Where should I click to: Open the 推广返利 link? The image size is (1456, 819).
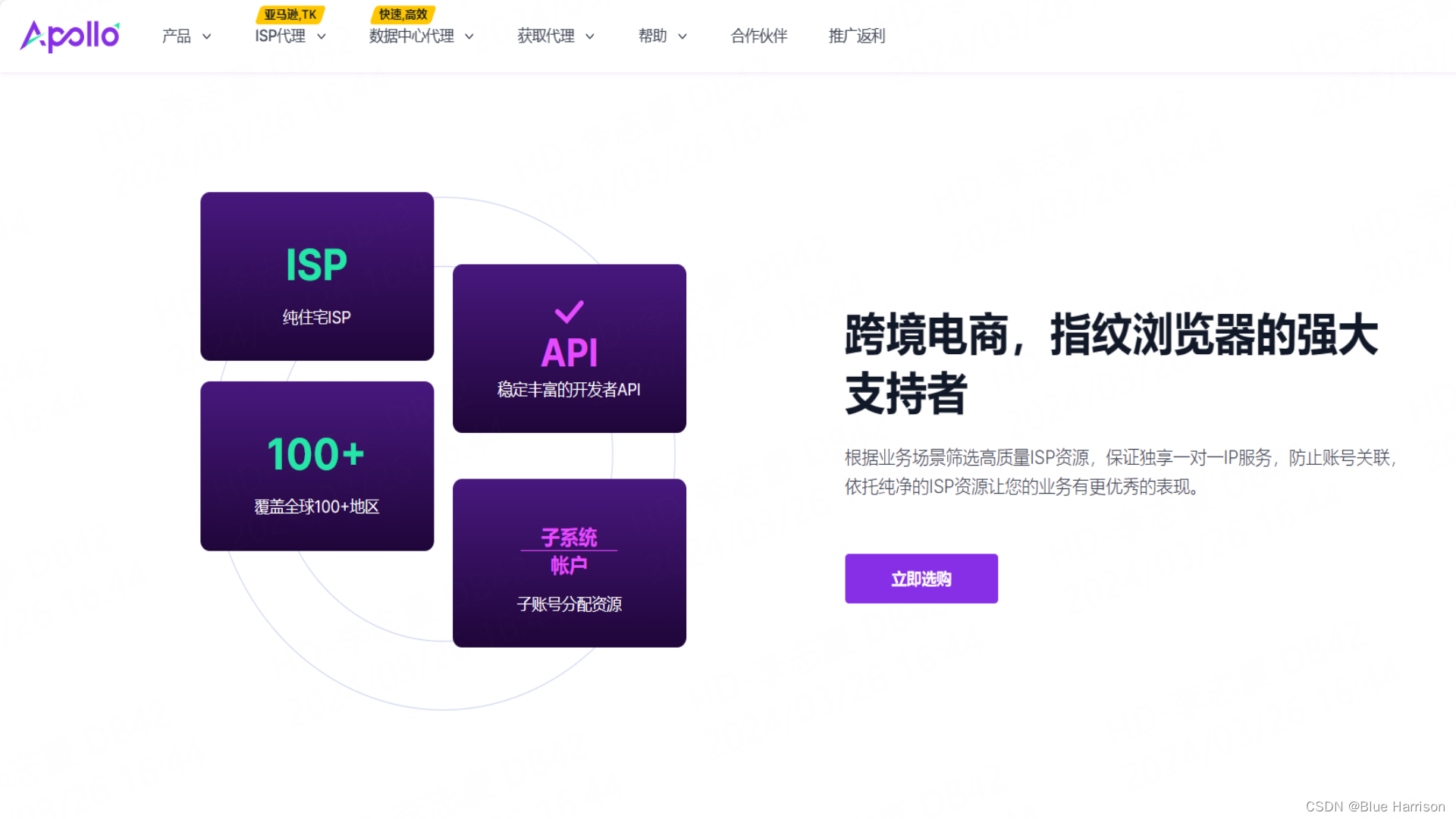click(x=857, y=36)
